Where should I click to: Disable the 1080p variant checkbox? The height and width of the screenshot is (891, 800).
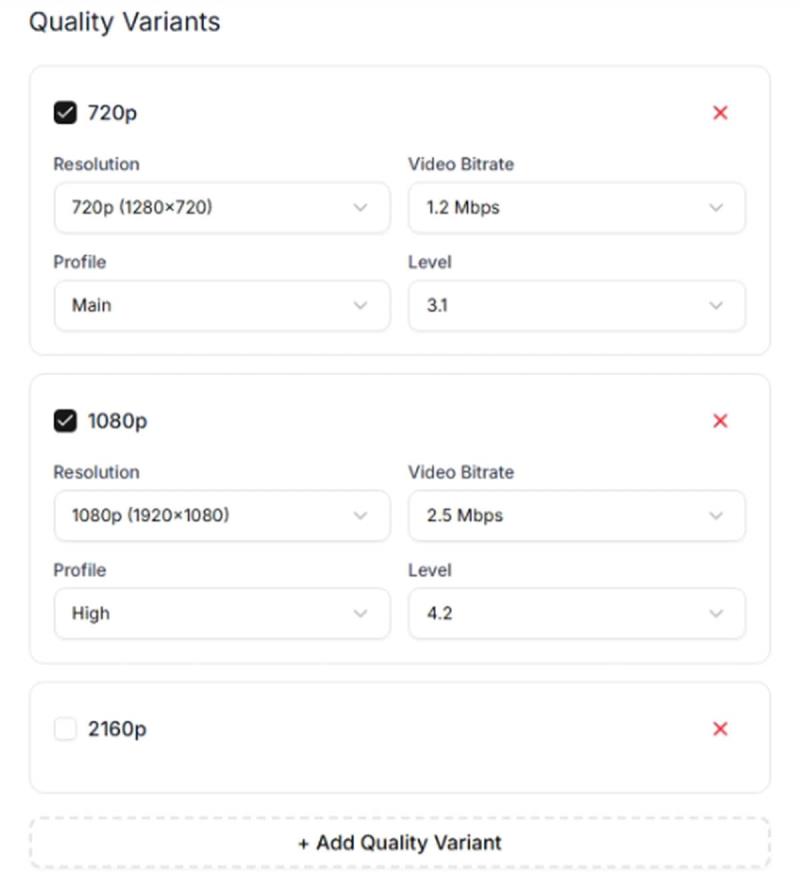pos(65,420)
